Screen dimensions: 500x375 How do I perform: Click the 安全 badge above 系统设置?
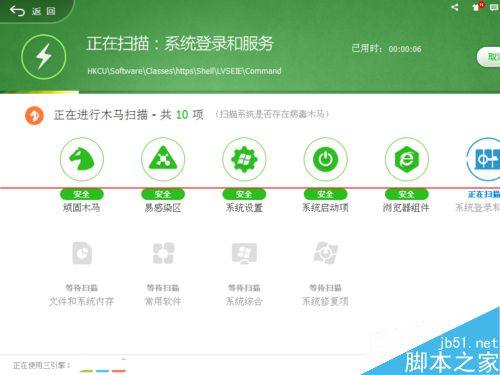[244, 194]
